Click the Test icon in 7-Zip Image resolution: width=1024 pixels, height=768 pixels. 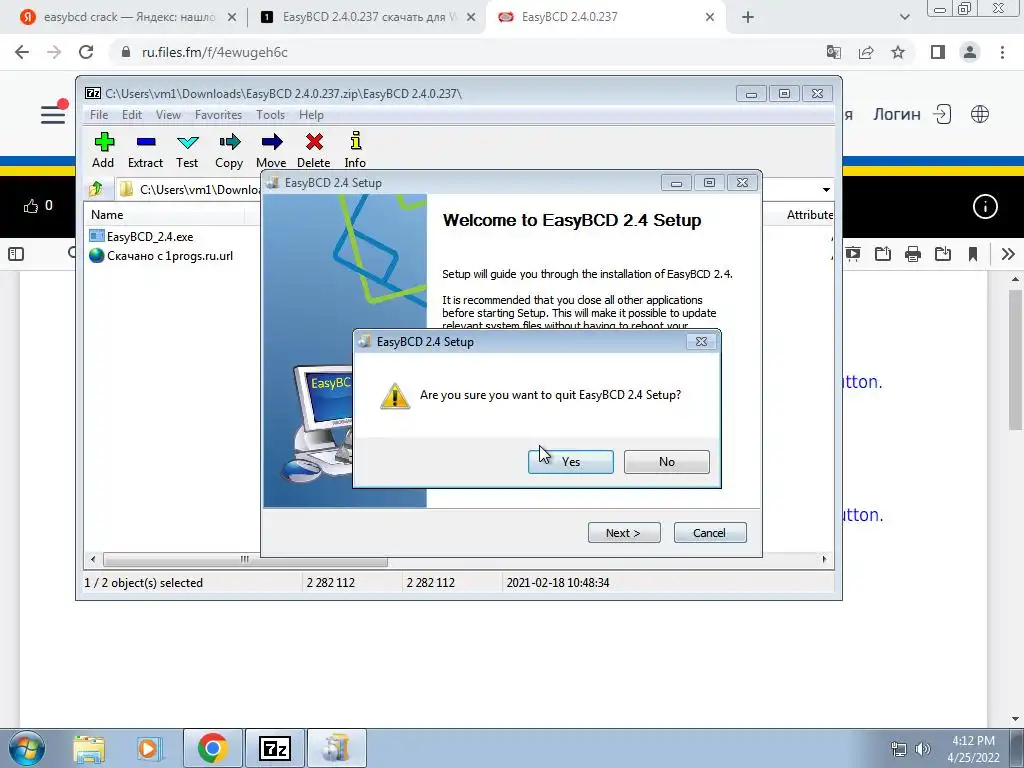point(187,150)
